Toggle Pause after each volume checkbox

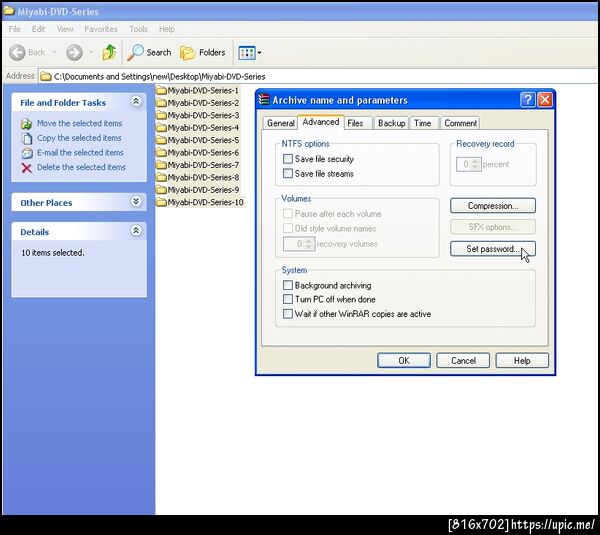pos(288,214)
